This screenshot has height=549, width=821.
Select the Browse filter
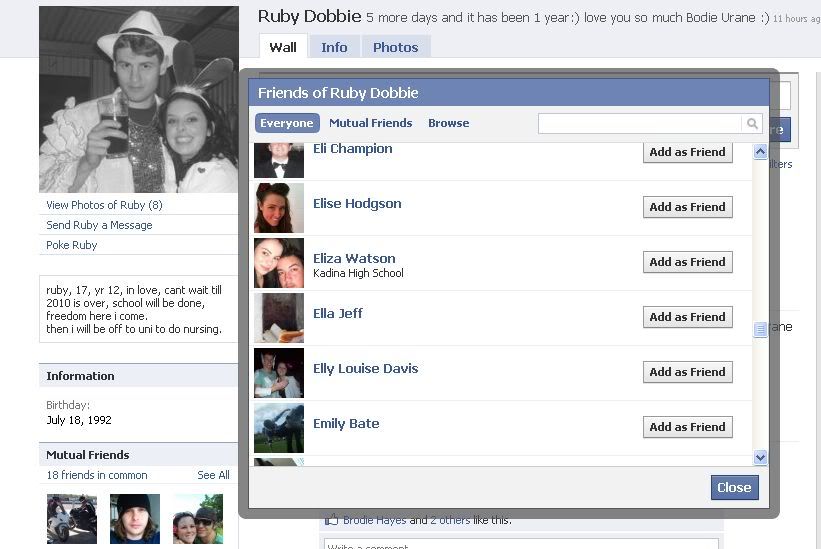449,123
